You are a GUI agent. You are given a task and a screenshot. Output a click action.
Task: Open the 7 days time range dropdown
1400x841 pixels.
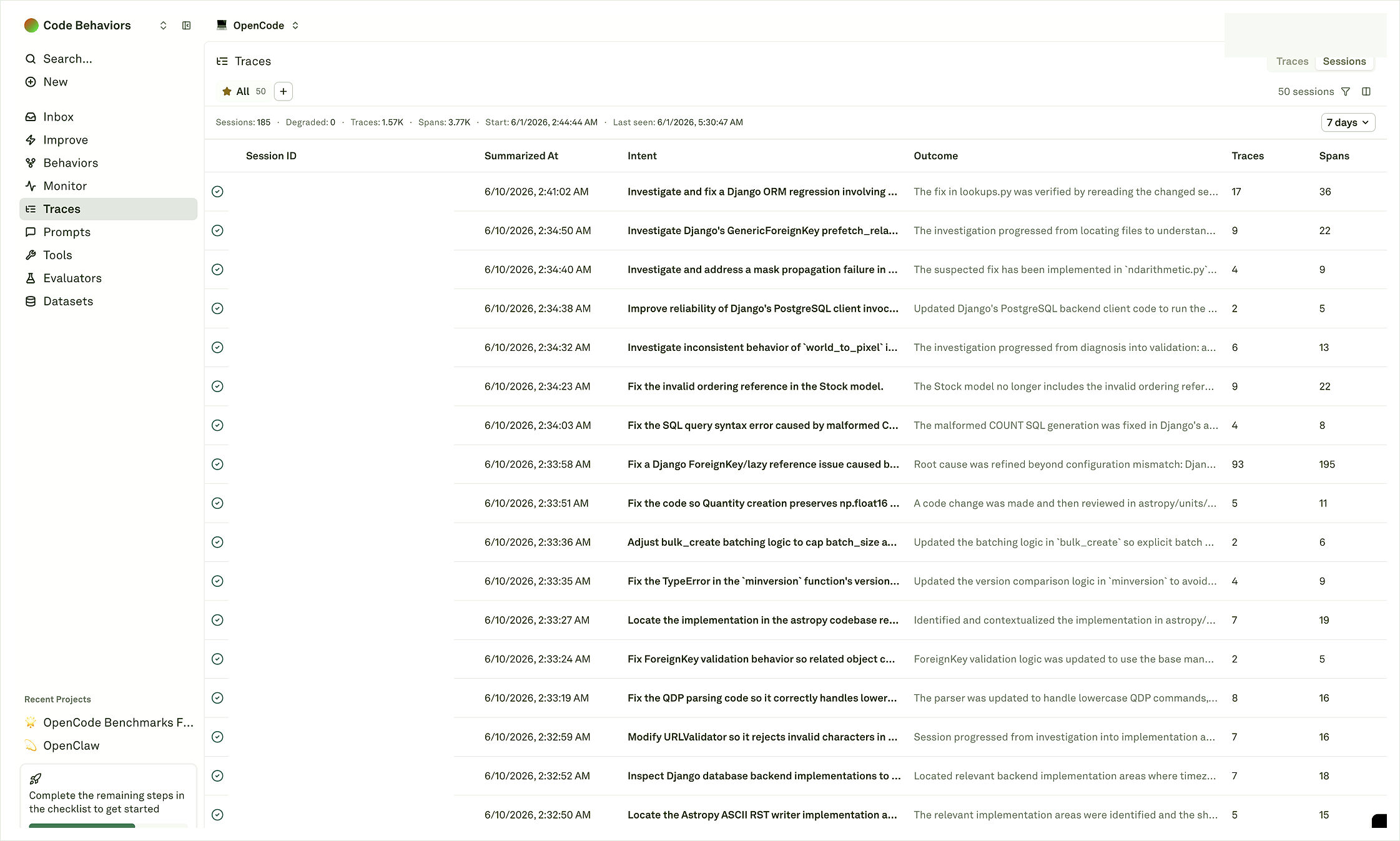[x=1348, y=122]
